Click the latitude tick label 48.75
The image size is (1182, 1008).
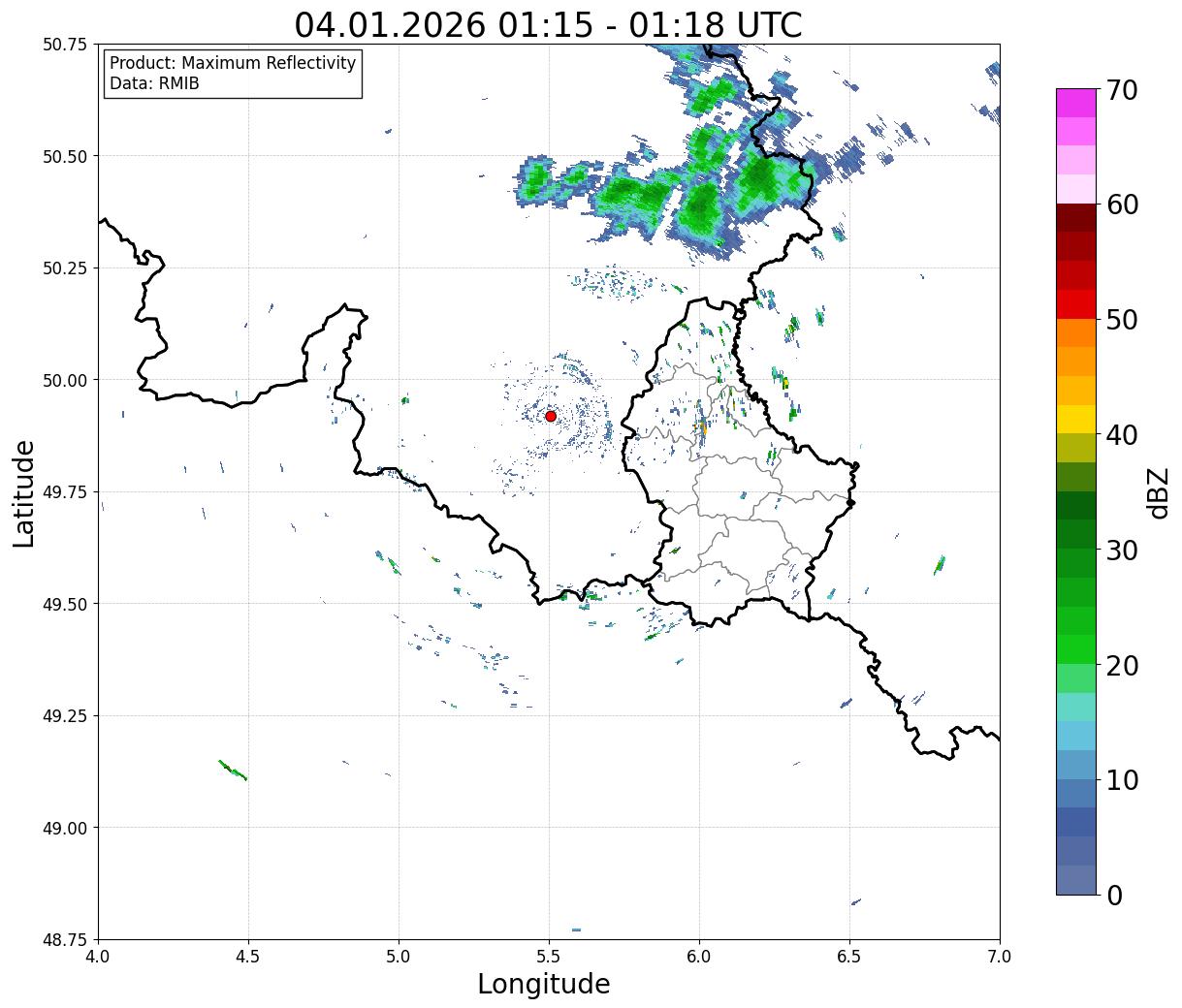point(65,940)
